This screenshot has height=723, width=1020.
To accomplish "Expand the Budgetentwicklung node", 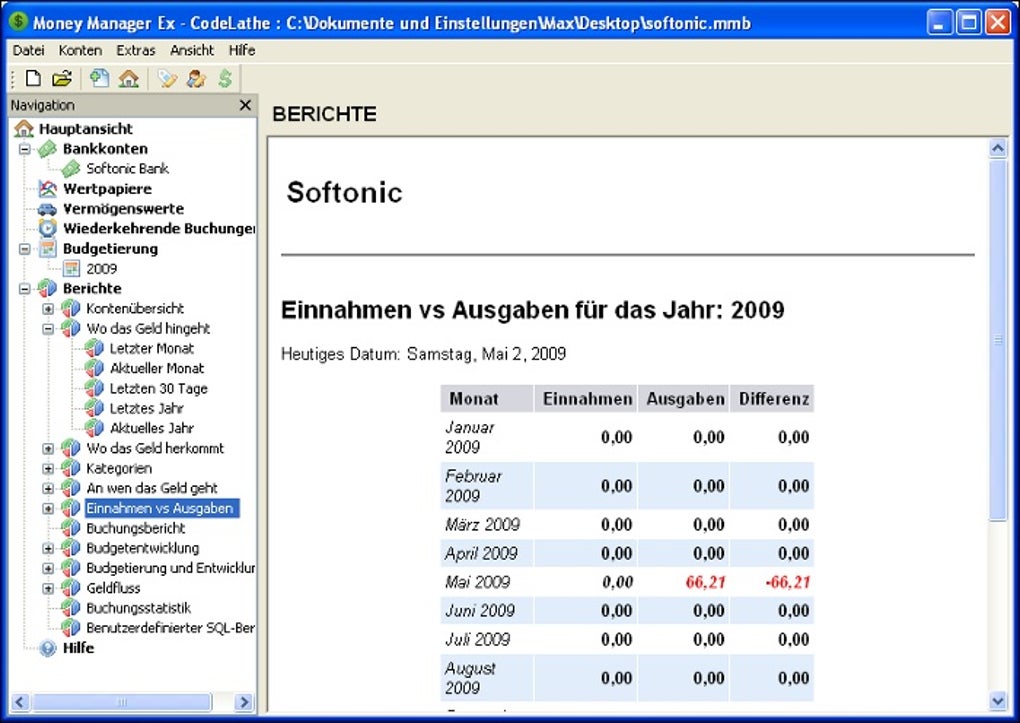I will tap(48, 549).
